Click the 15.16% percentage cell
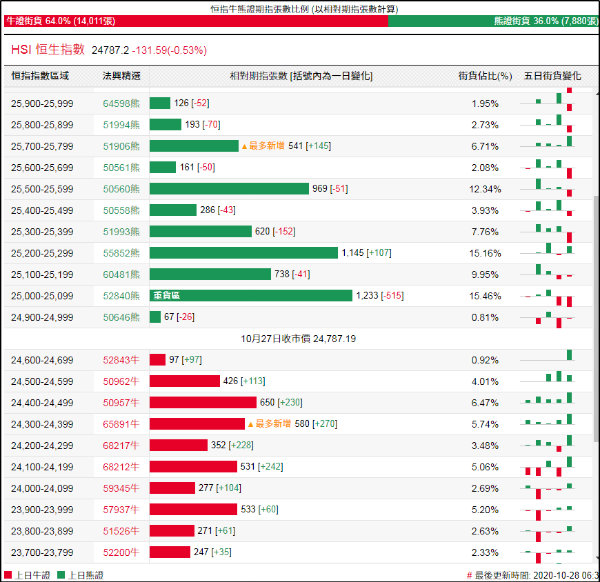Viewport: 600px width, 582px height. pos(485,253)
